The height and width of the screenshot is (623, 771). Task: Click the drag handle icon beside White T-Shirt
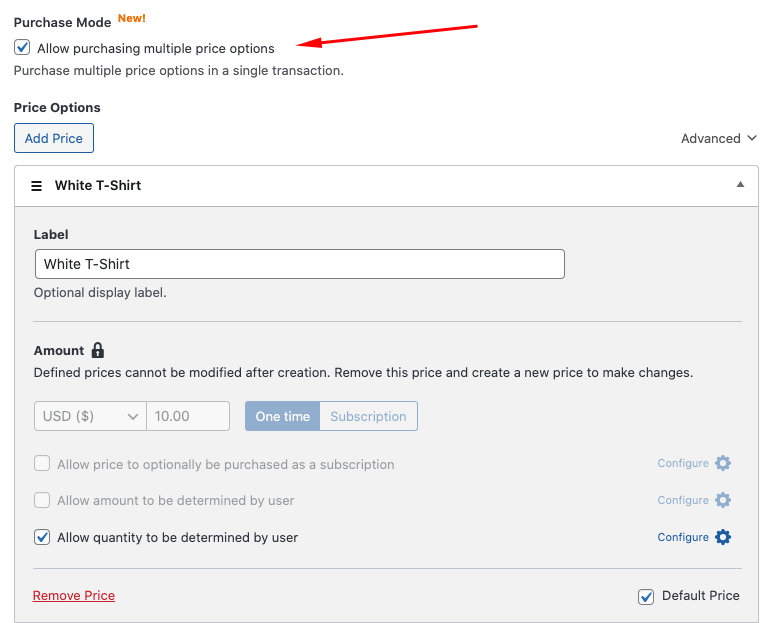[37, 185]
